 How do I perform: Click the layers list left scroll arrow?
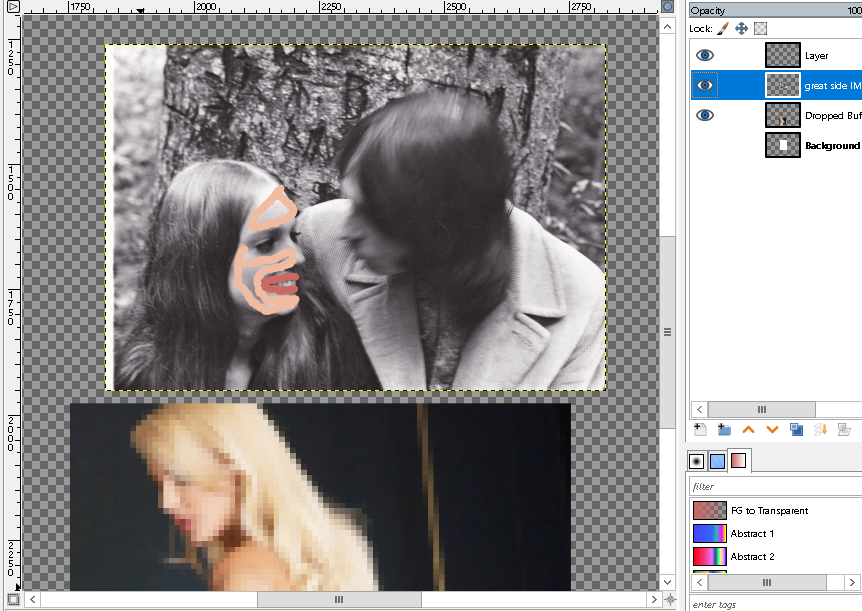(x=698, y=409)
